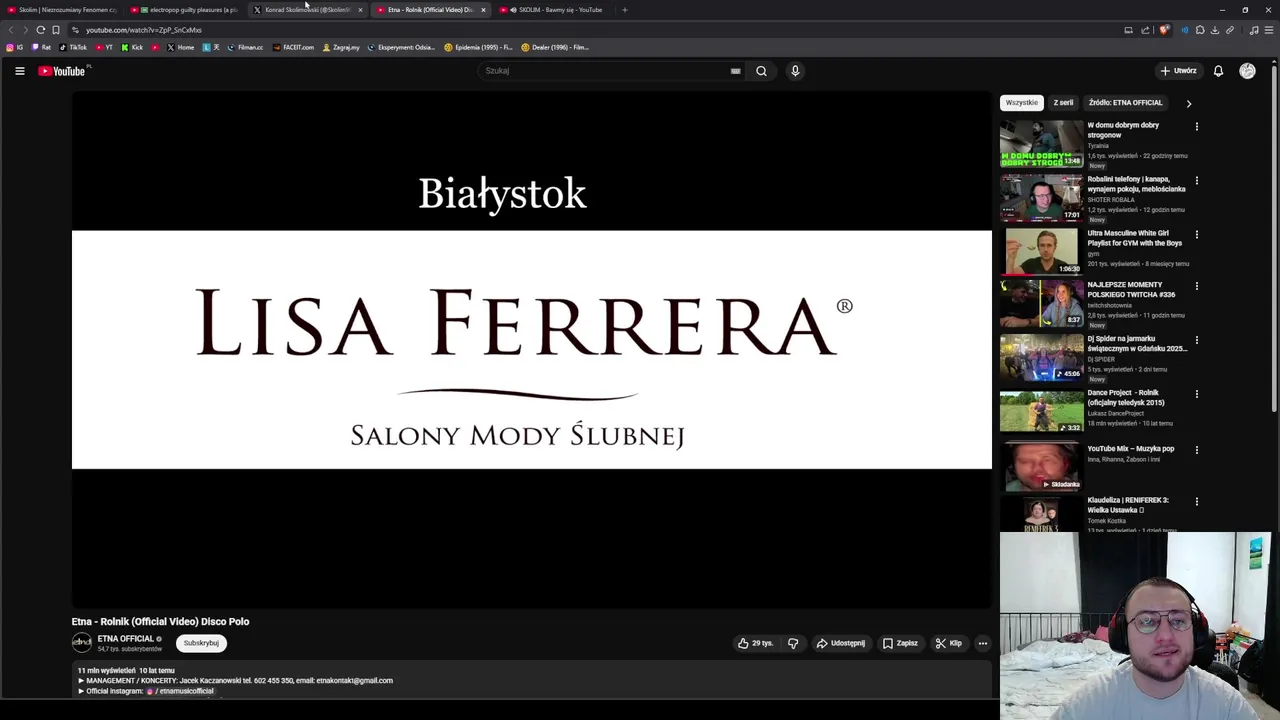Open ETNA OFFICIAL channel avatar
Image resolution: width=1280 pixels, height=720 pixels.
tap(82, 643)
